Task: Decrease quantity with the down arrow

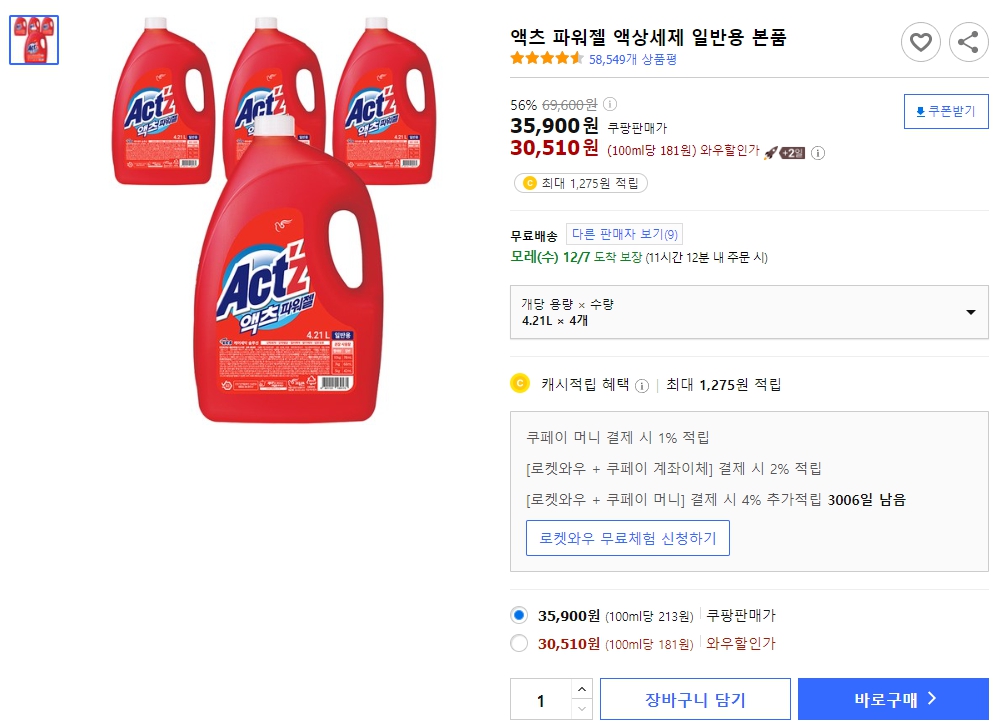Action: tap(582, 709)
